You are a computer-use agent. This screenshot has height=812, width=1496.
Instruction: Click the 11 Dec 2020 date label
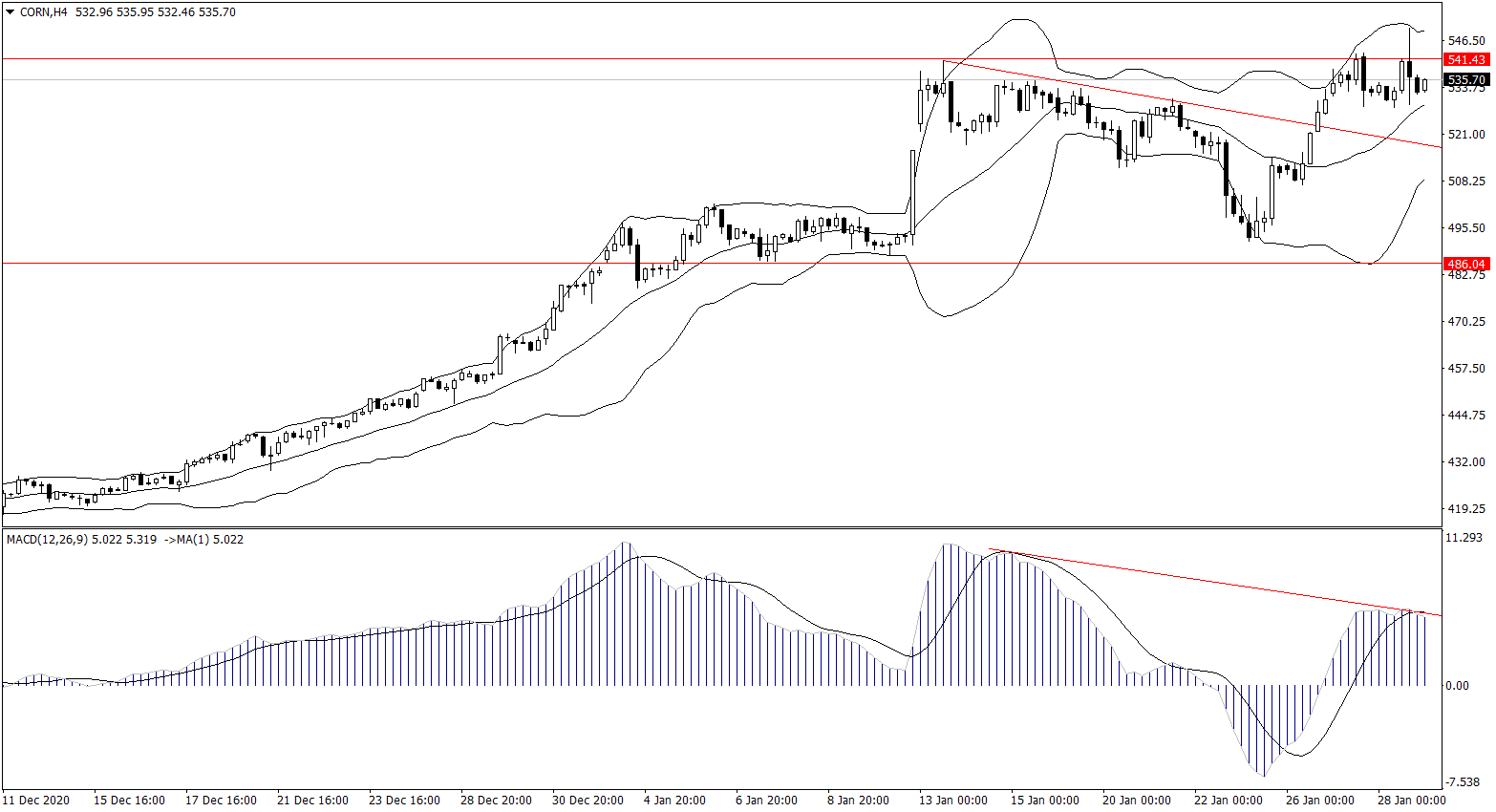[x=36, y=800]
